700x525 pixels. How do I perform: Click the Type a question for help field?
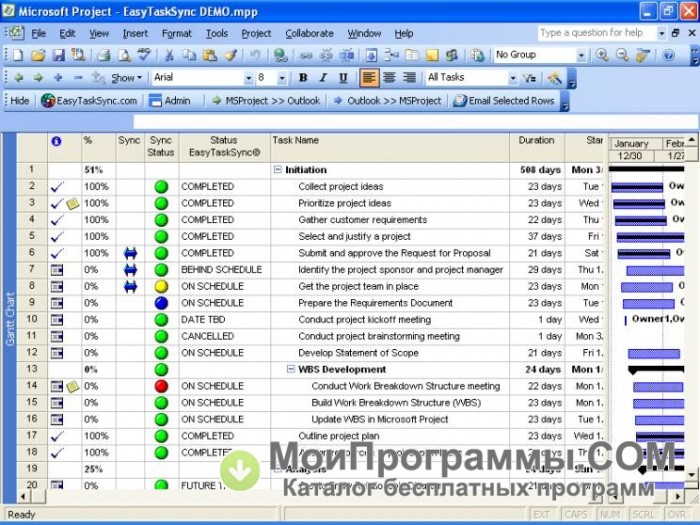[x=597, y=33]
